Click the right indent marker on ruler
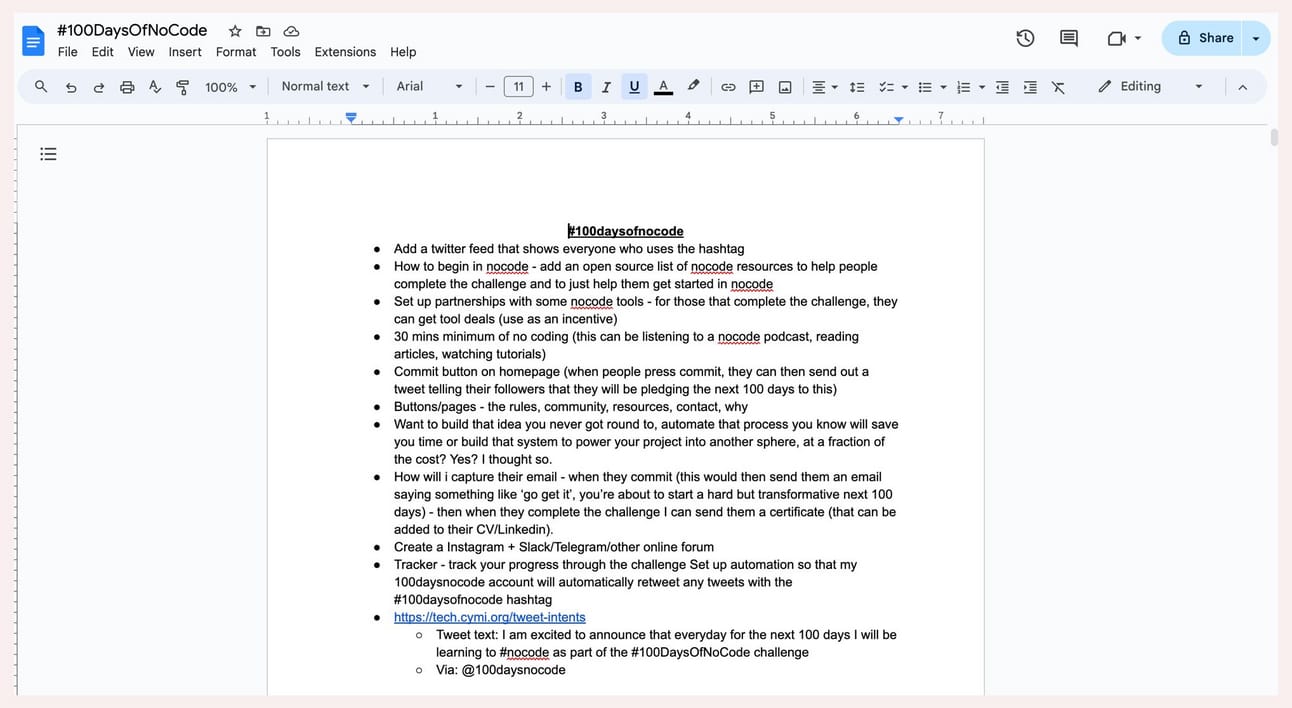Viewport: 1292px width, 708px height. coord(898,120)
